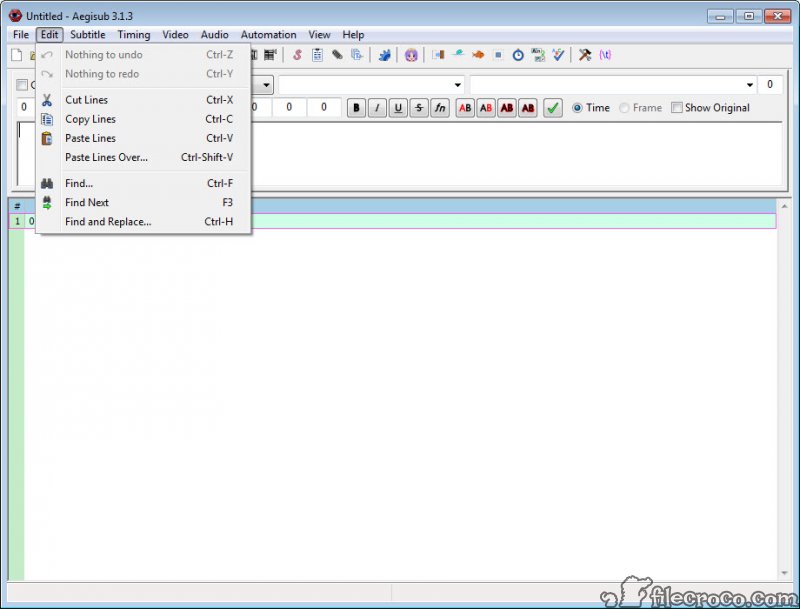Open the Attachments list
Image resolution: width=800 pixels, height=609 pixels.
click(x=337, y=55)
